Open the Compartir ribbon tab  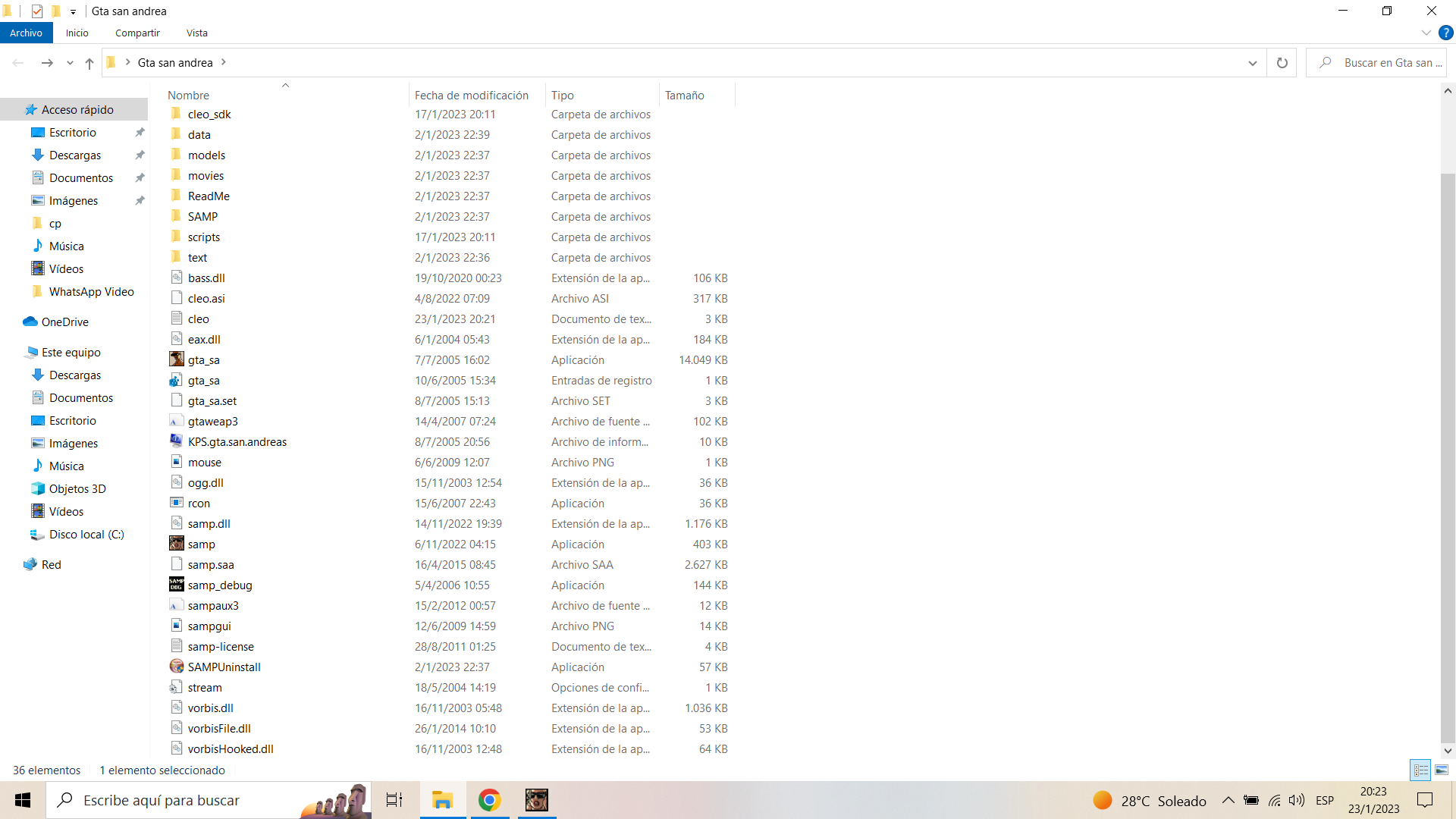point(137,33)
